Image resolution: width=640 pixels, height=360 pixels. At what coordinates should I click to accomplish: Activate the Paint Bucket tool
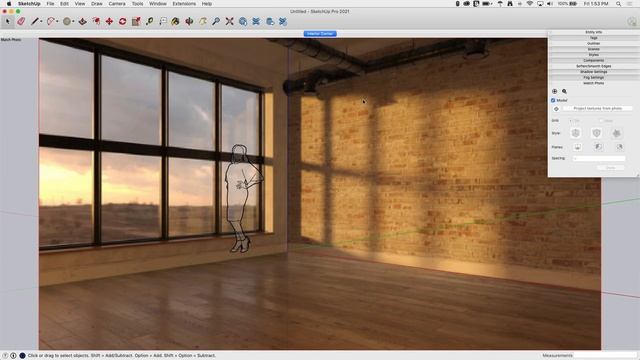pos(176,21)
